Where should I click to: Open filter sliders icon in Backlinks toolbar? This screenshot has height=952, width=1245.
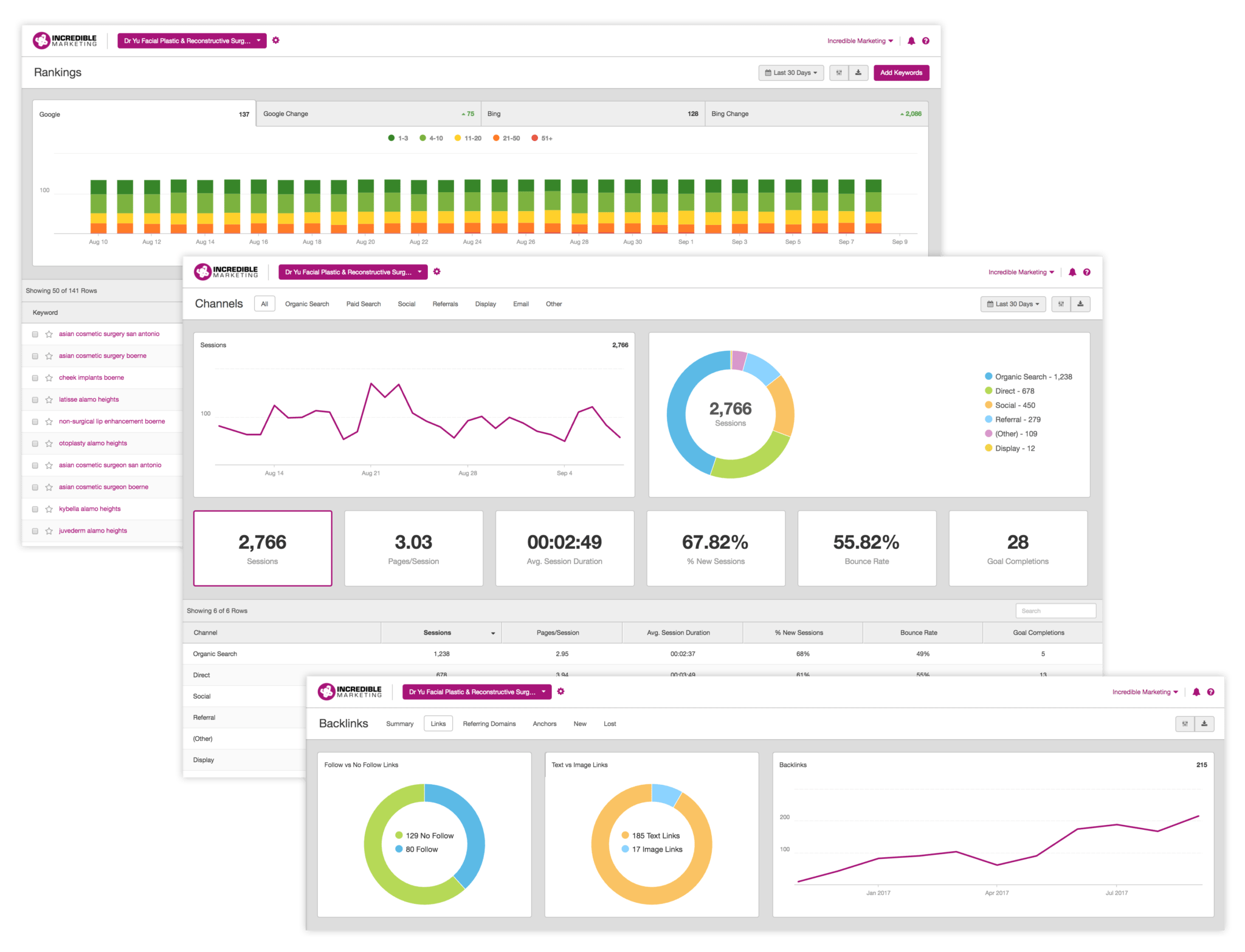click(x=1185, y=723)
